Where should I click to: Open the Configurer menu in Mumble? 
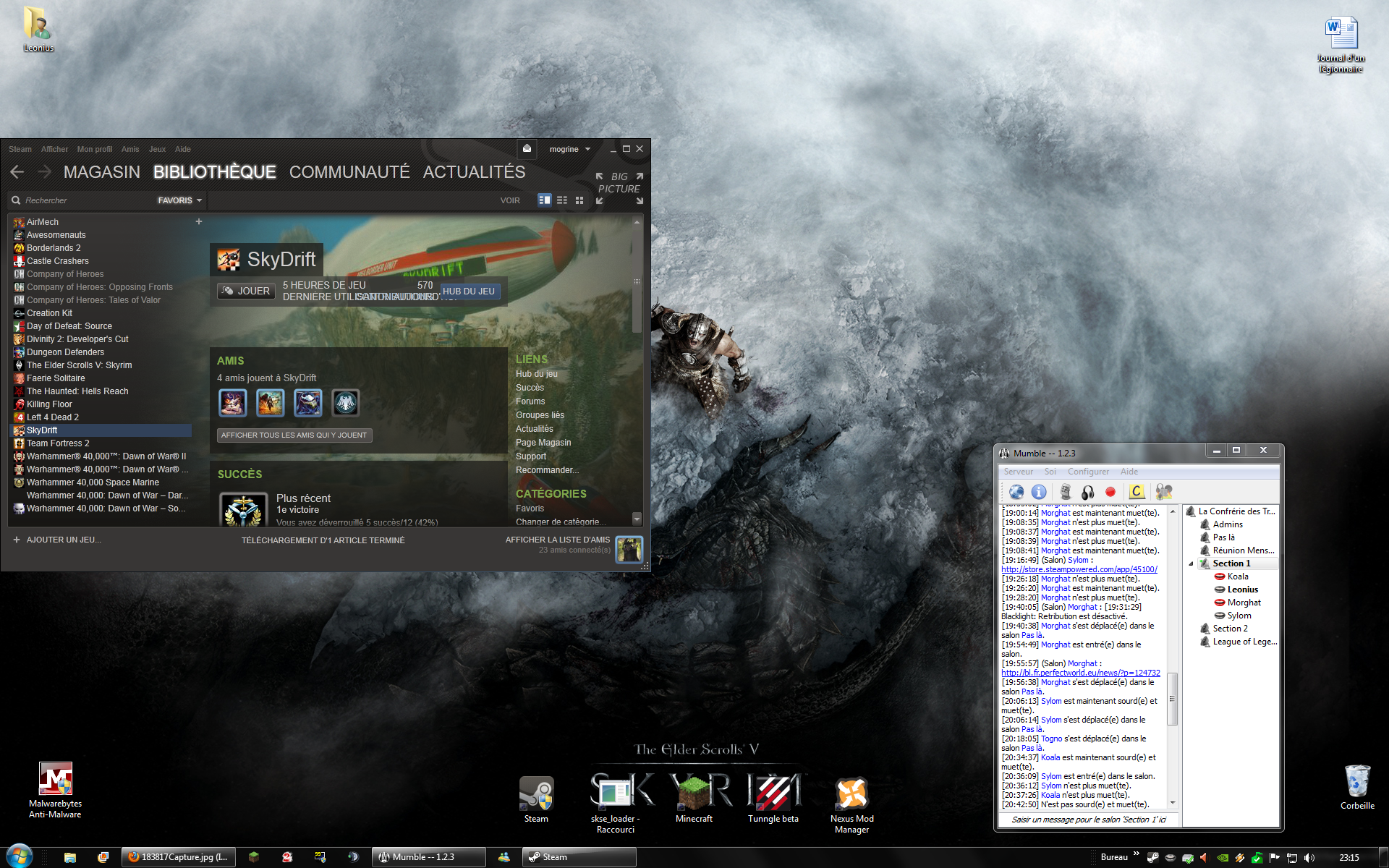[1088, 472]
